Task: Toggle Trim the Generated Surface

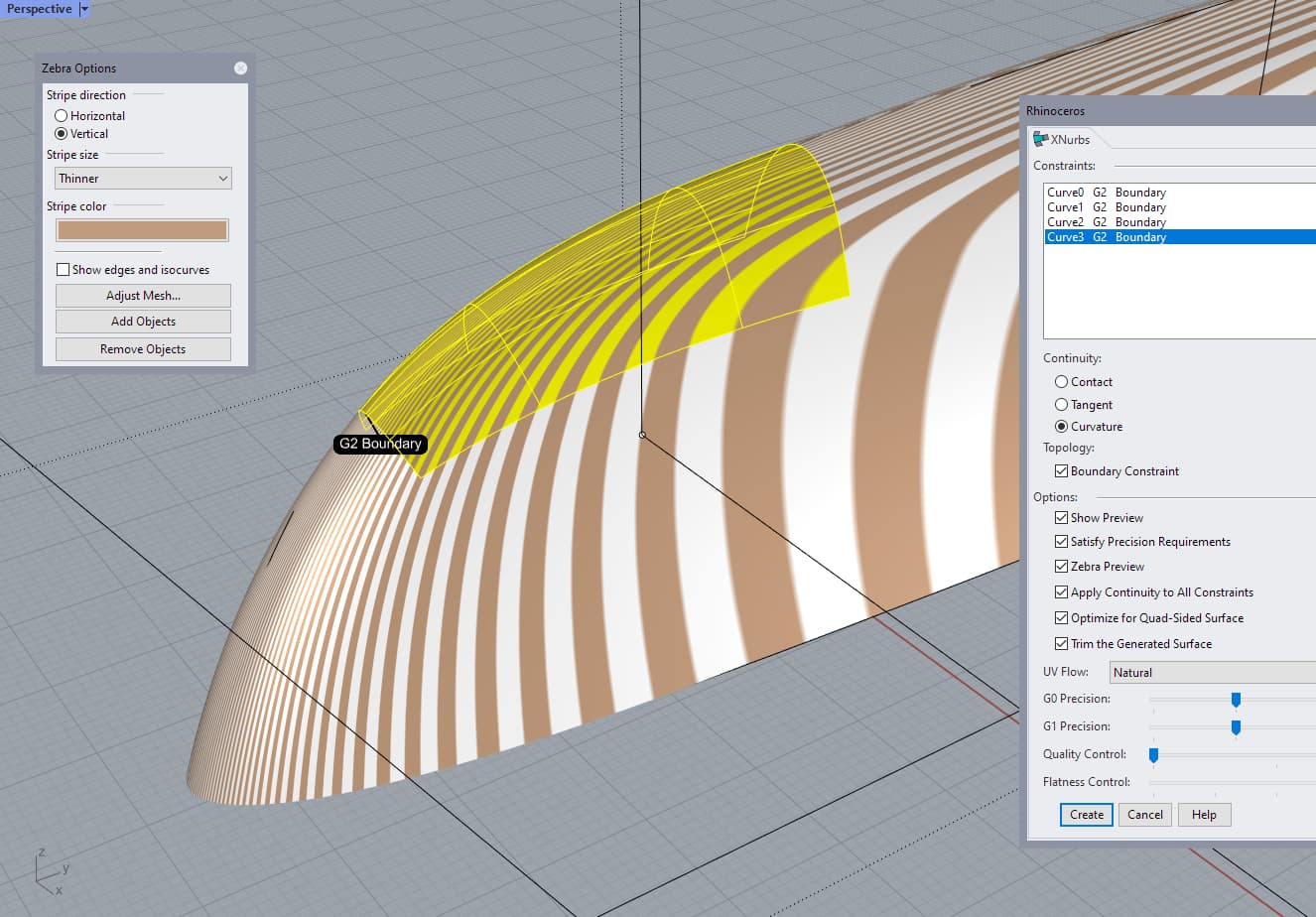Action: (x=1062, y=644)
